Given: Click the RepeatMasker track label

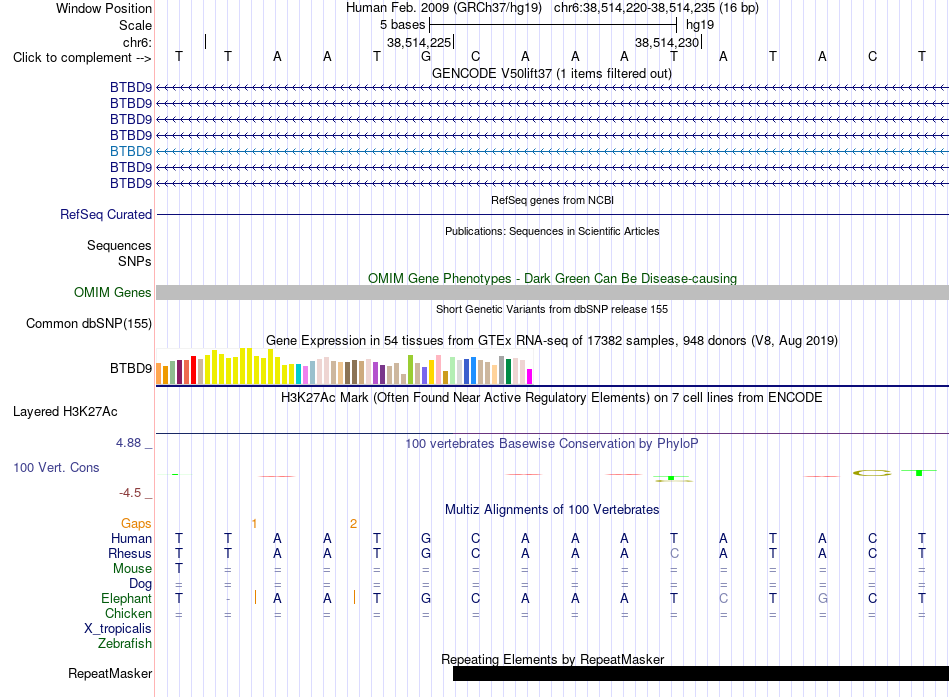Looking at the screenshot, I should [110, 673].
